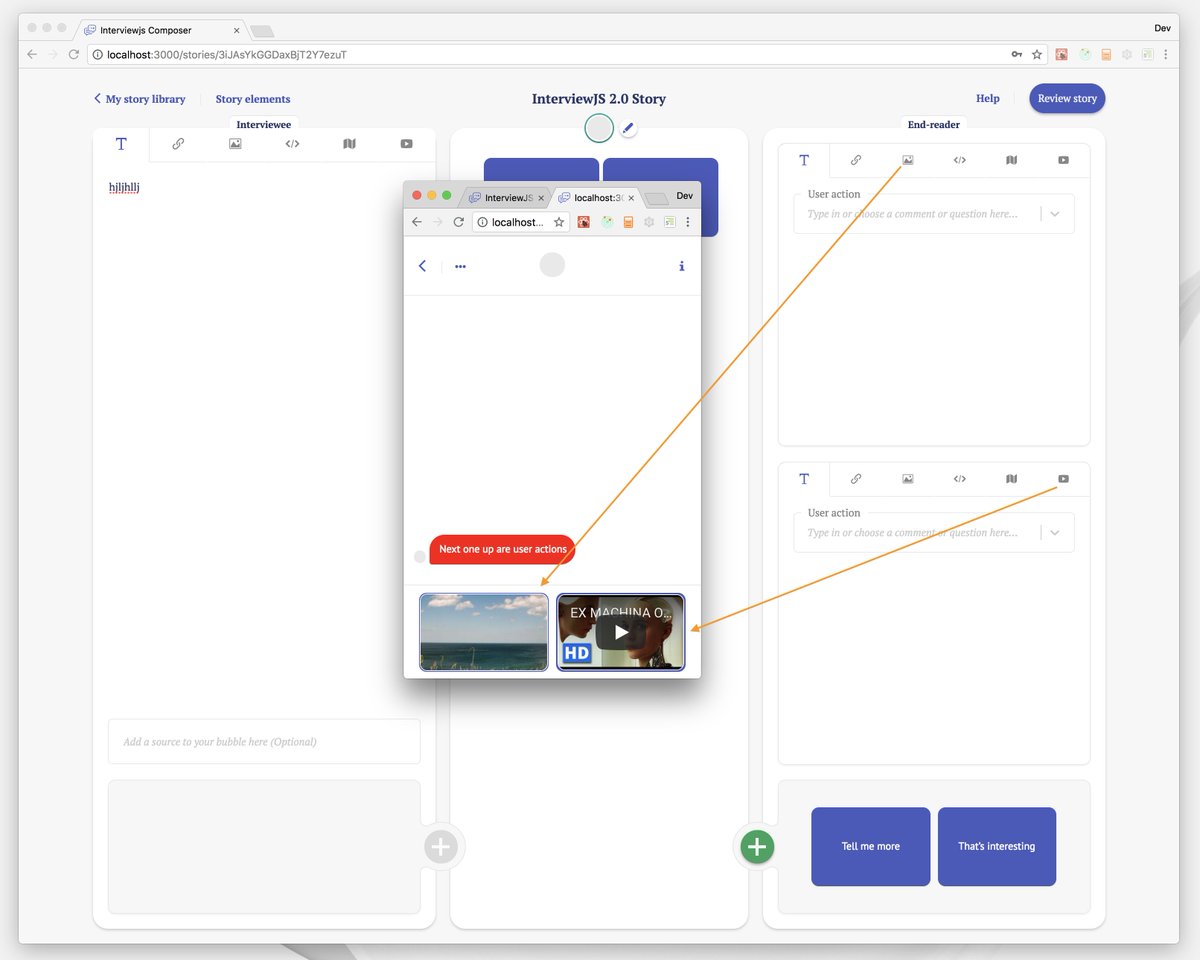Open the Help menu item
The height and width of the screenshot is (960, 1200).
(987, 99)
